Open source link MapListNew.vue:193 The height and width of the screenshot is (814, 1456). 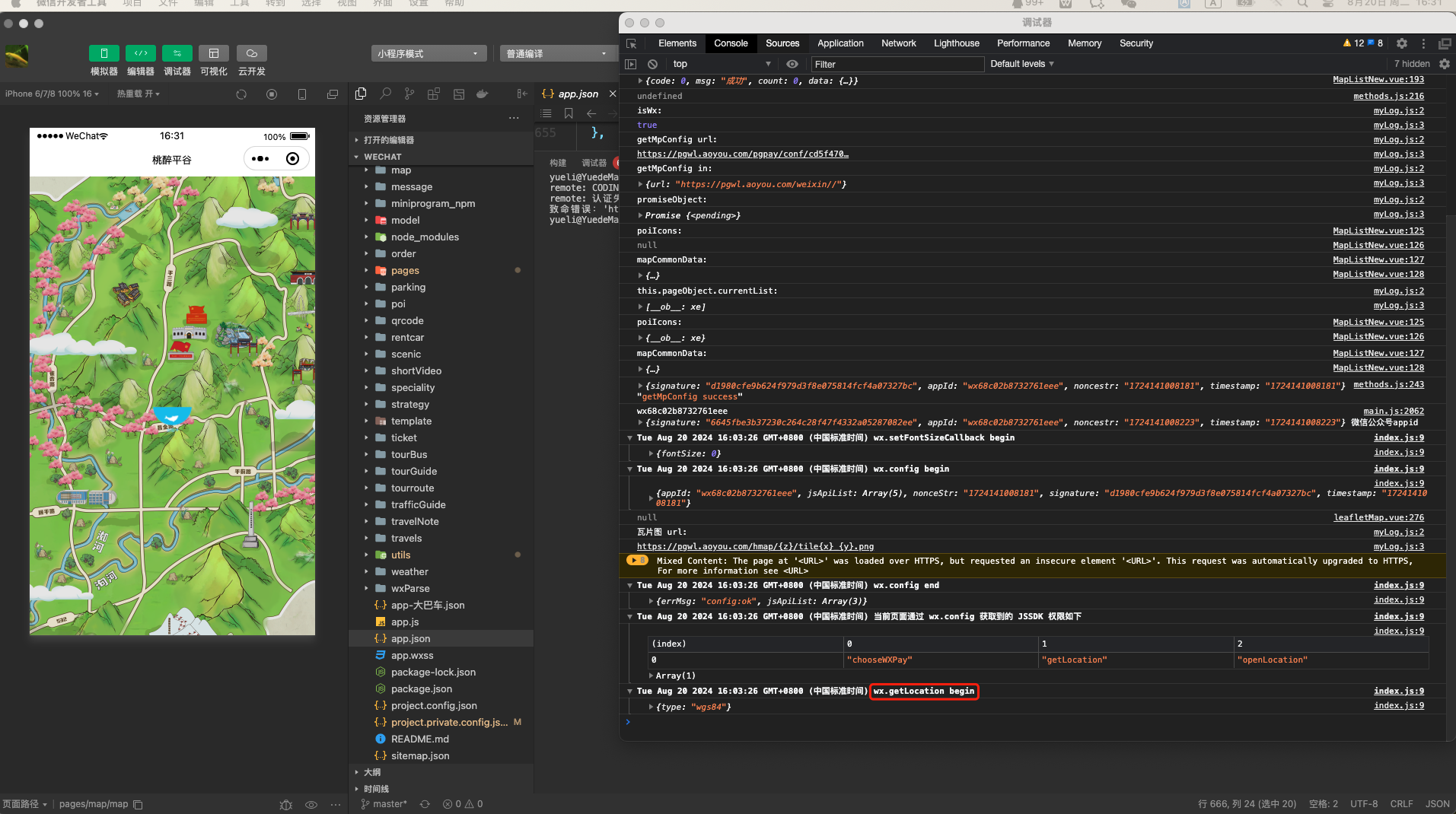coord(1378,80)
